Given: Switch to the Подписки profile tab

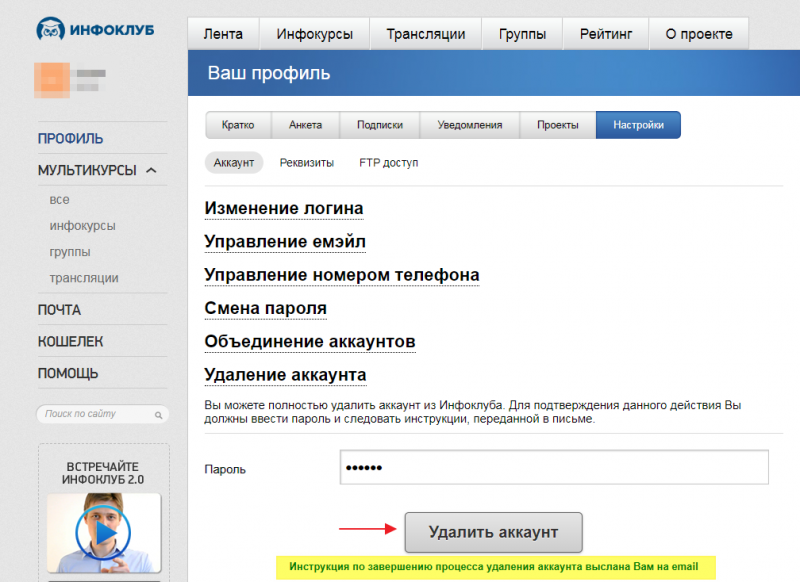Looking at the screenshot, I should 380,125.
